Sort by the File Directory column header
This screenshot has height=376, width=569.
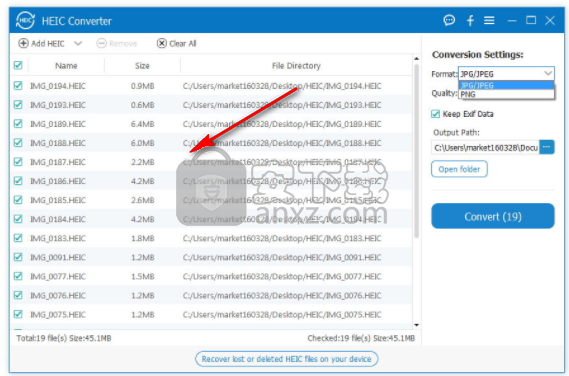pyautogui.click(x=296, y=66)
